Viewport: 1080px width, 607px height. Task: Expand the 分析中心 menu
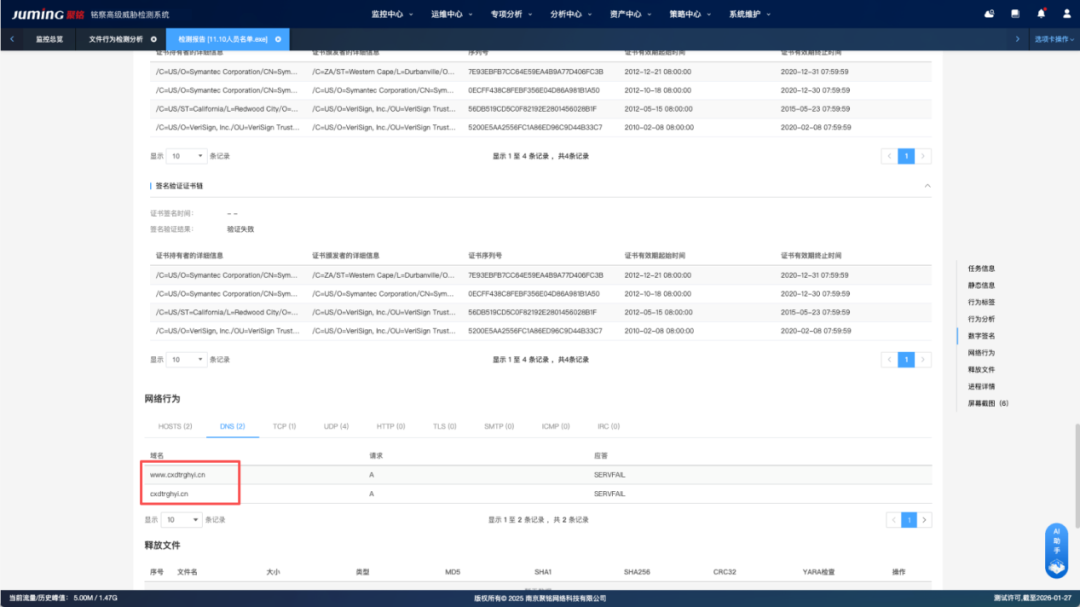coord(568,14)
